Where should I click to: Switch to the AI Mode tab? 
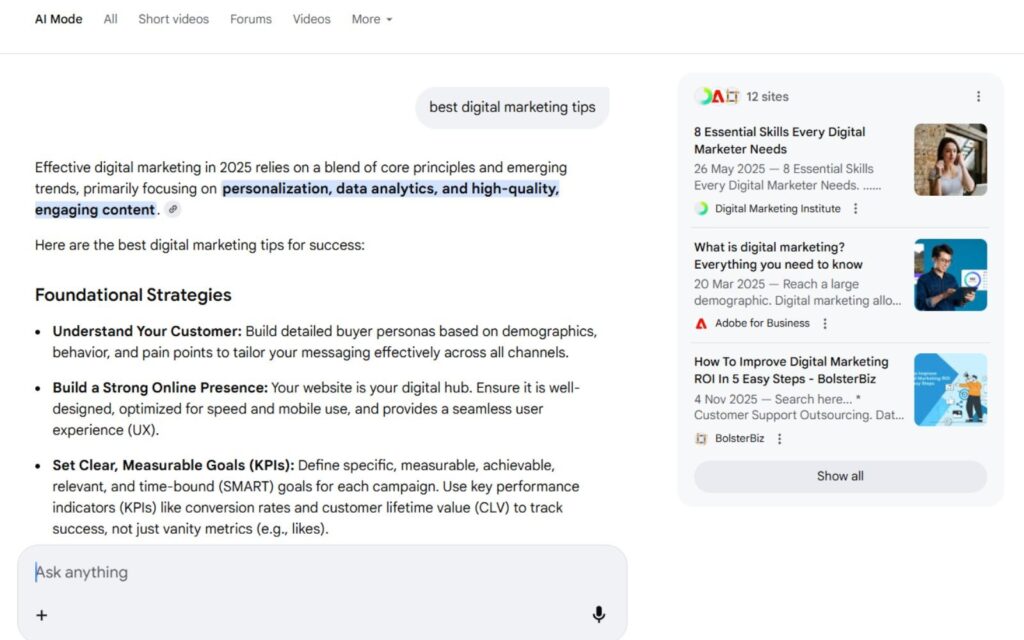pos(59,19)
